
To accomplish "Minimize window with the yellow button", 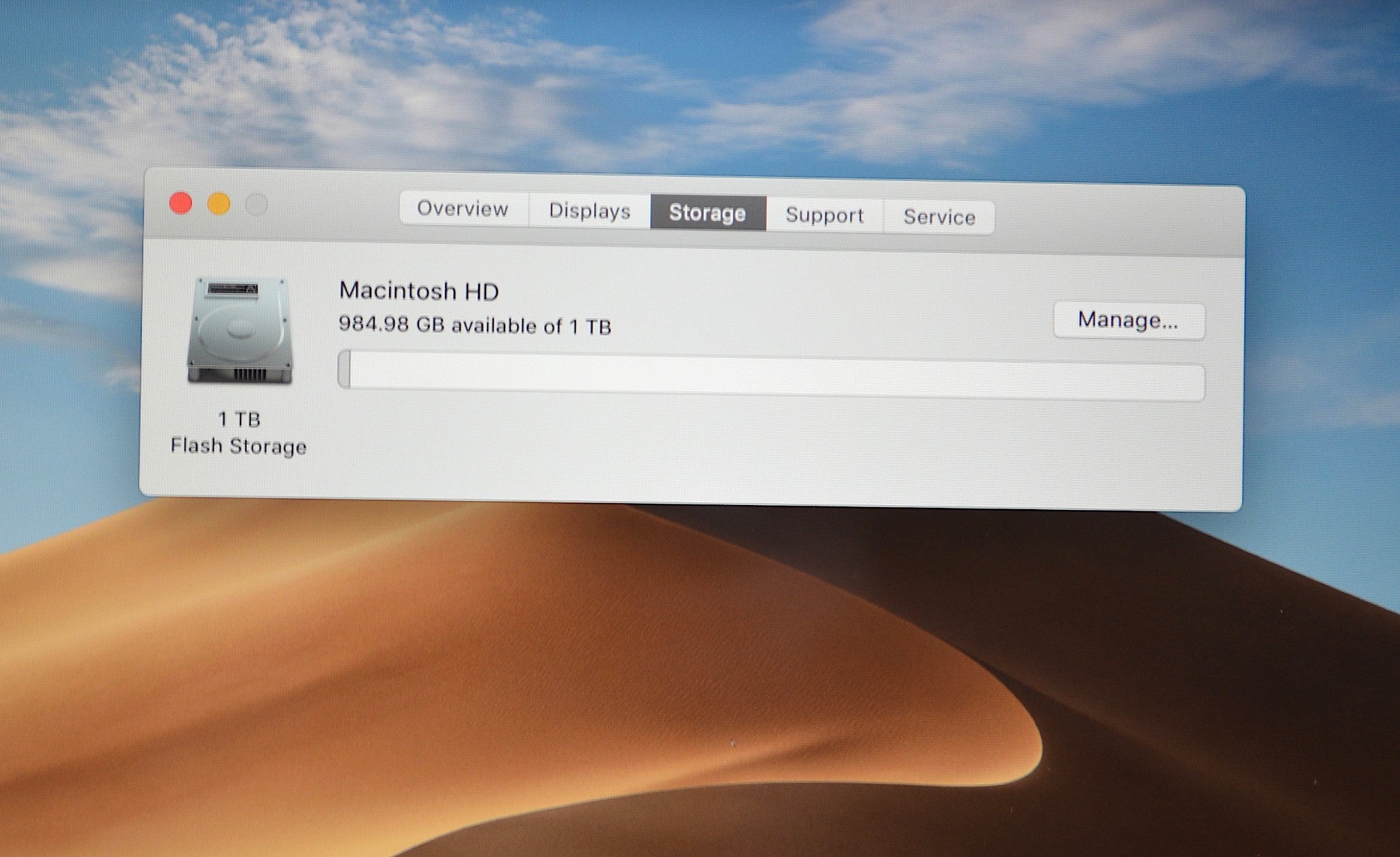I will pos(219,204).
